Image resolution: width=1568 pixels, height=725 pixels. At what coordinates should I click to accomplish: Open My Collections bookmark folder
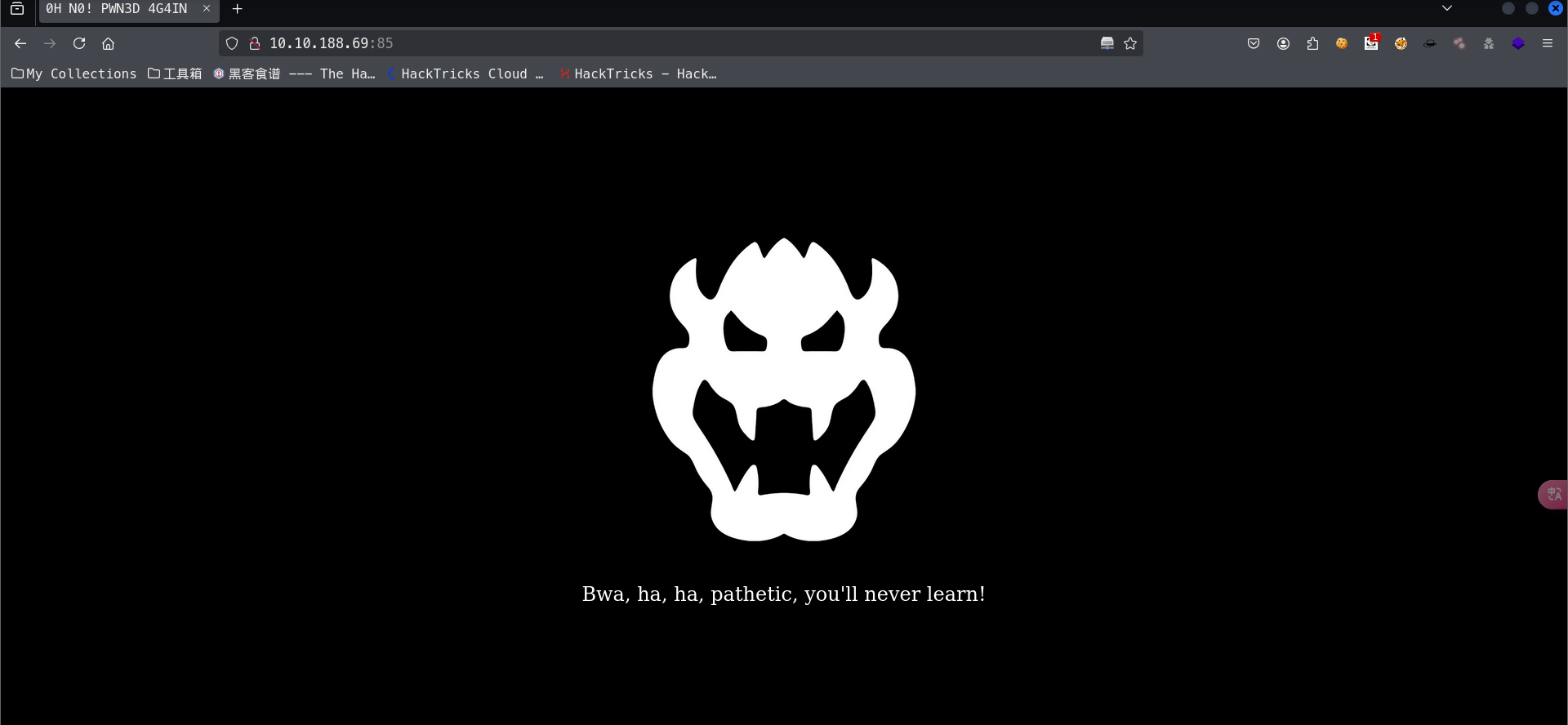74,73
